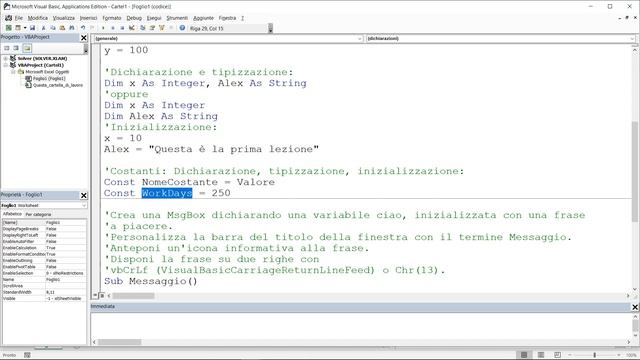
Task: Click the Excel zoom slider handle
Action: pyautogui.click(x=595, y=355)
